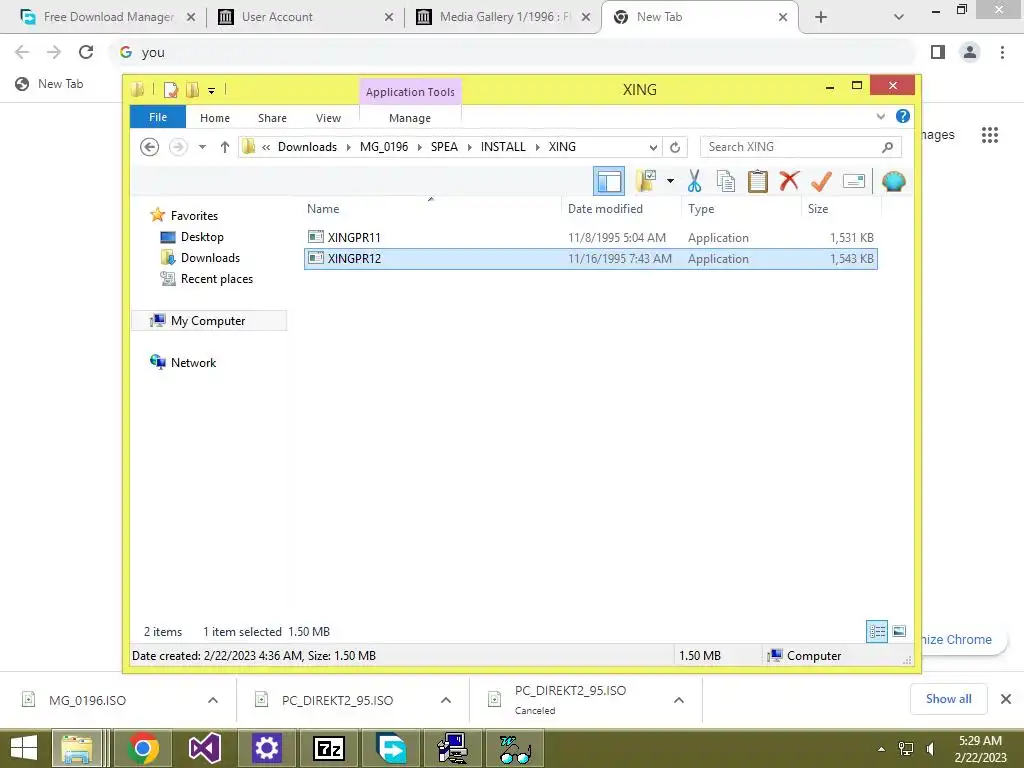Show hidden breadcrumb path with double chevron

pos(266,147)
